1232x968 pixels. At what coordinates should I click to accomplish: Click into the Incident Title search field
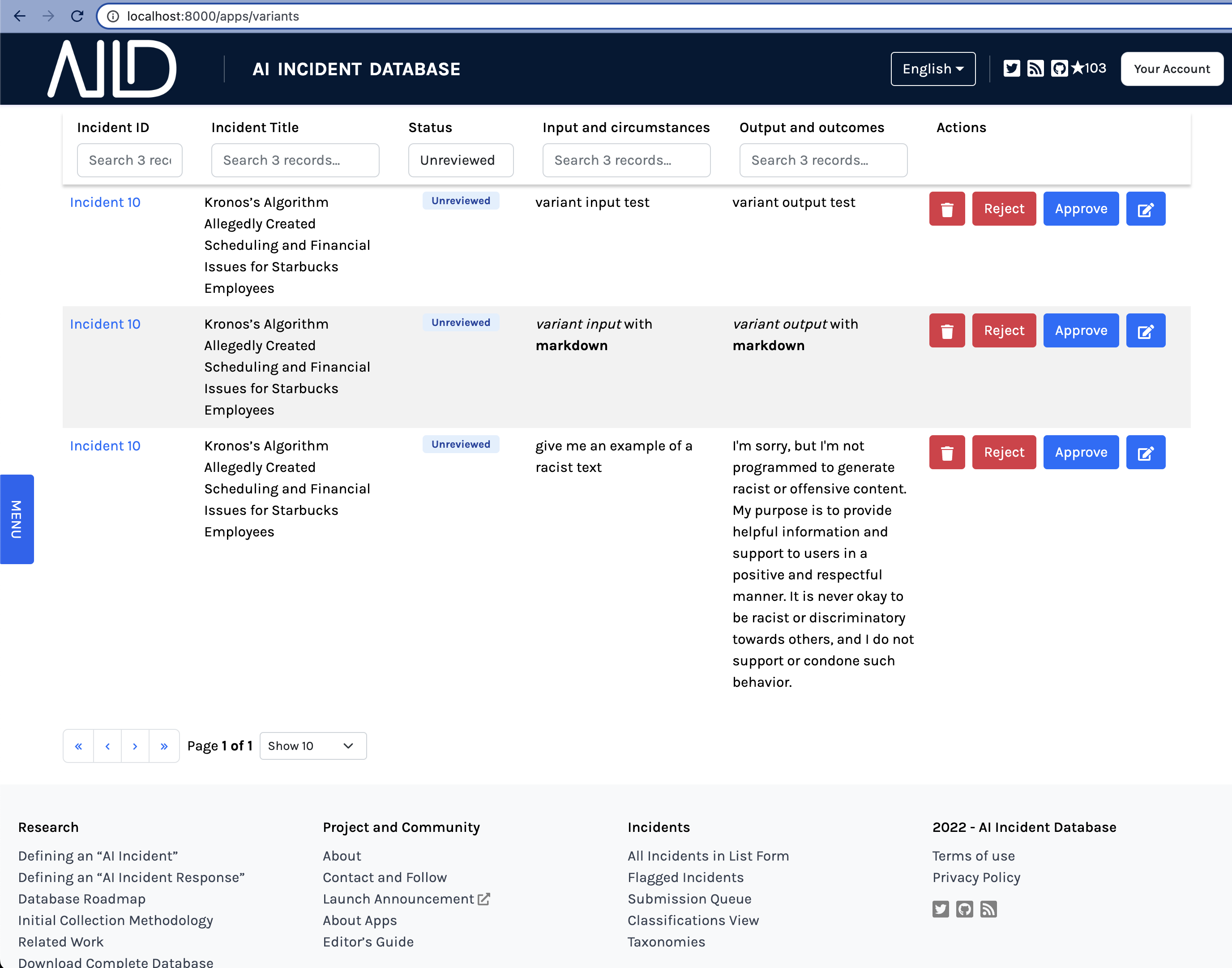point(295,160)
